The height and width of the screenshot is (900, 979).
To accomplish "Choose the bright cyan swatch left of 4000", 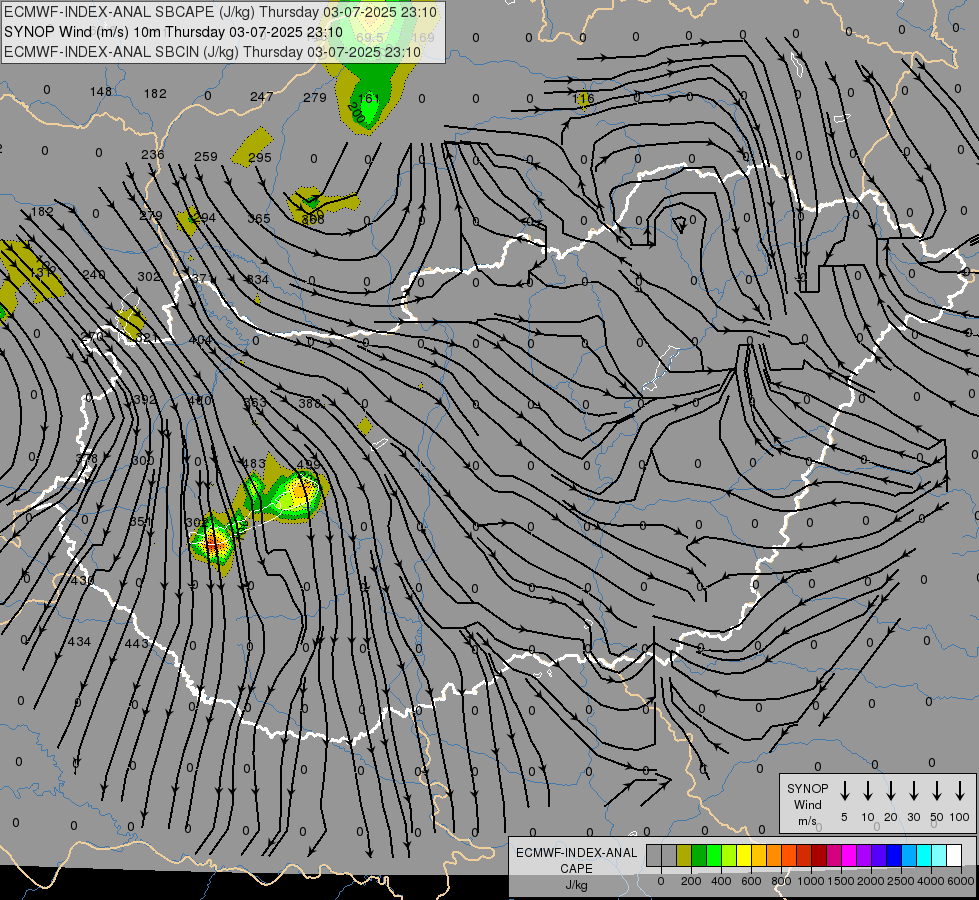I will point(923,856).
